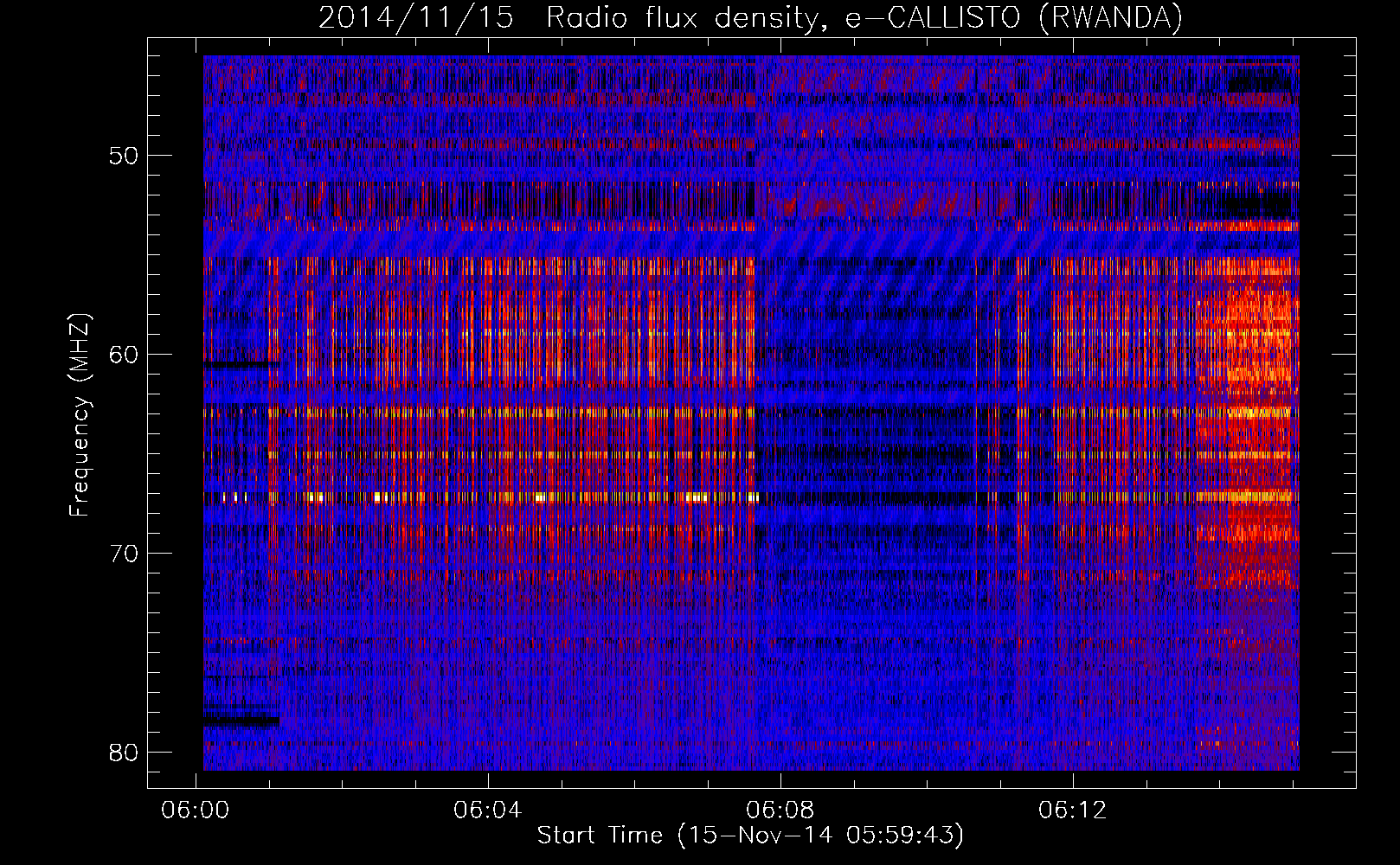This screenshot has width=1400, height=865.
Task: Click the plot title 'Radio flux density, e-CALLISTO (RWANDA)'
Action: click(x=864, y=17)
